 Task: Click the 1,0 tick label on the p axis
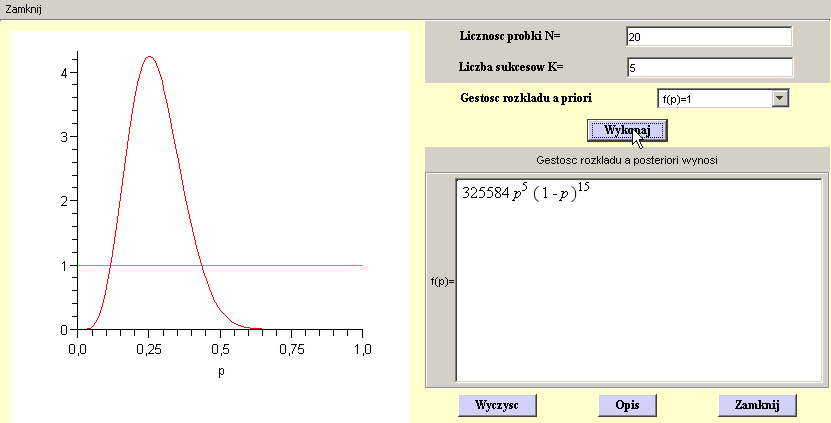point(362,349)
